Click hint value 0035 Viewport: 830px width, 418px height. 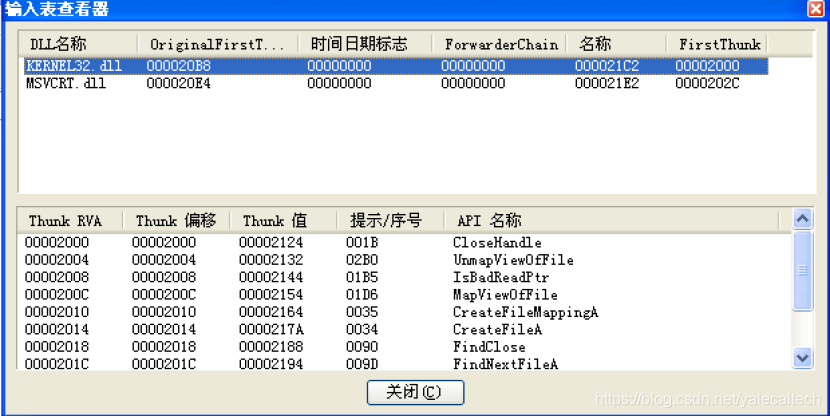point(362,312)
